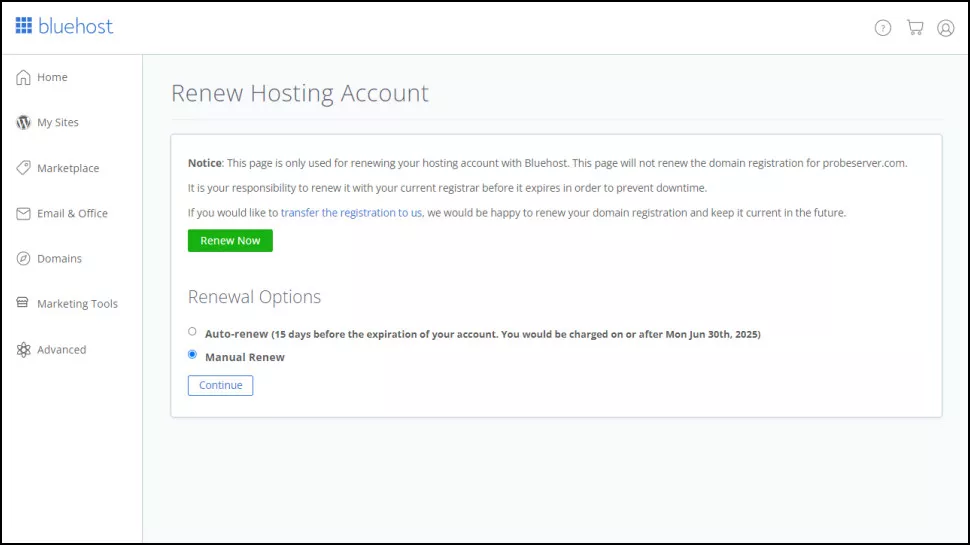
Task: Click the Bluehost grid logo icon
Action: pos(24,25)
